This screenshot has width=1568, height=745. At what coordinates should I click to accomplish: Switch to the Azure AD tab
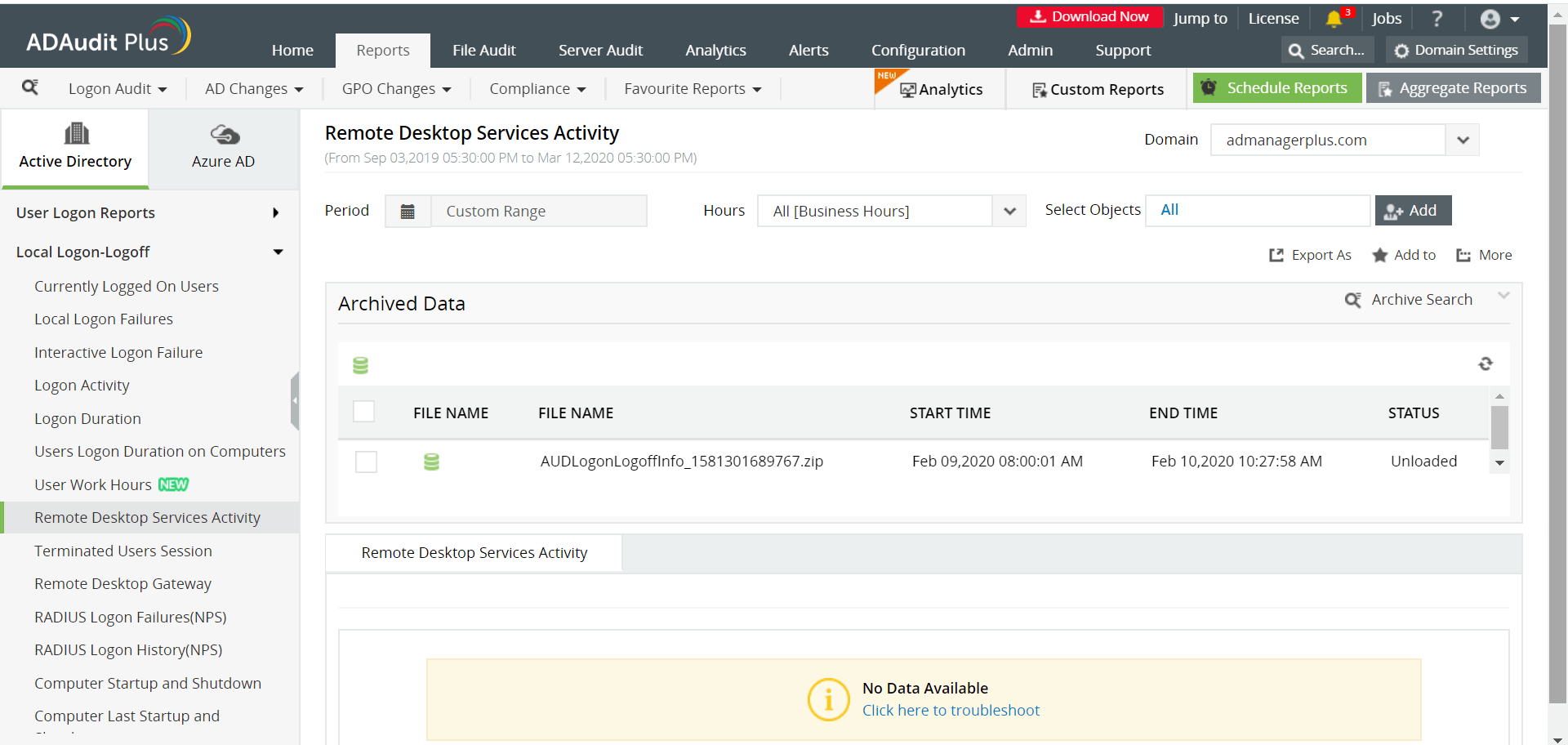tap(224, 148)
